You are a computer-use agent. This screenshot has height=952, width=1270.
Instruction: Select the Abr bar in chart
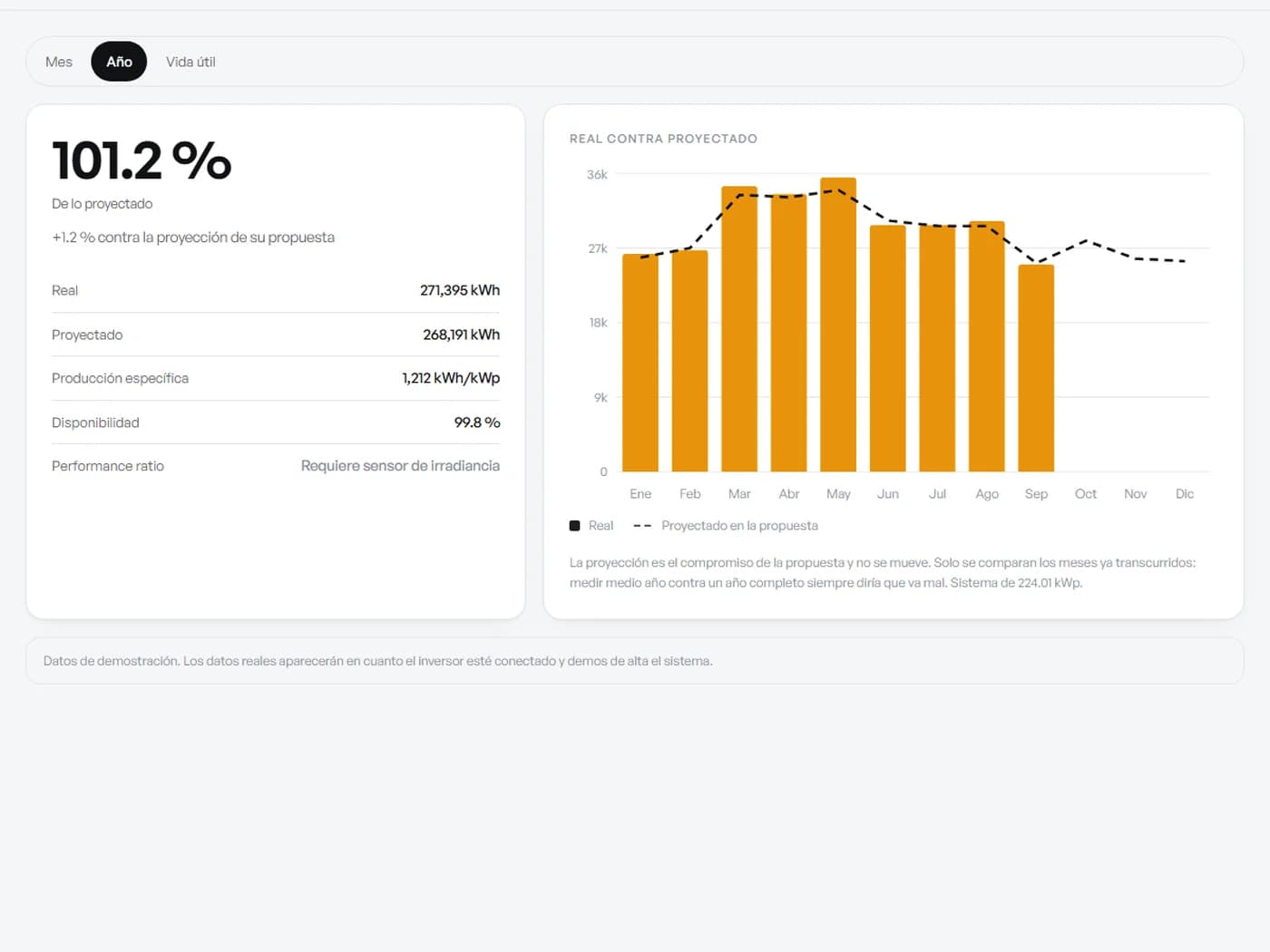point(788,333)
